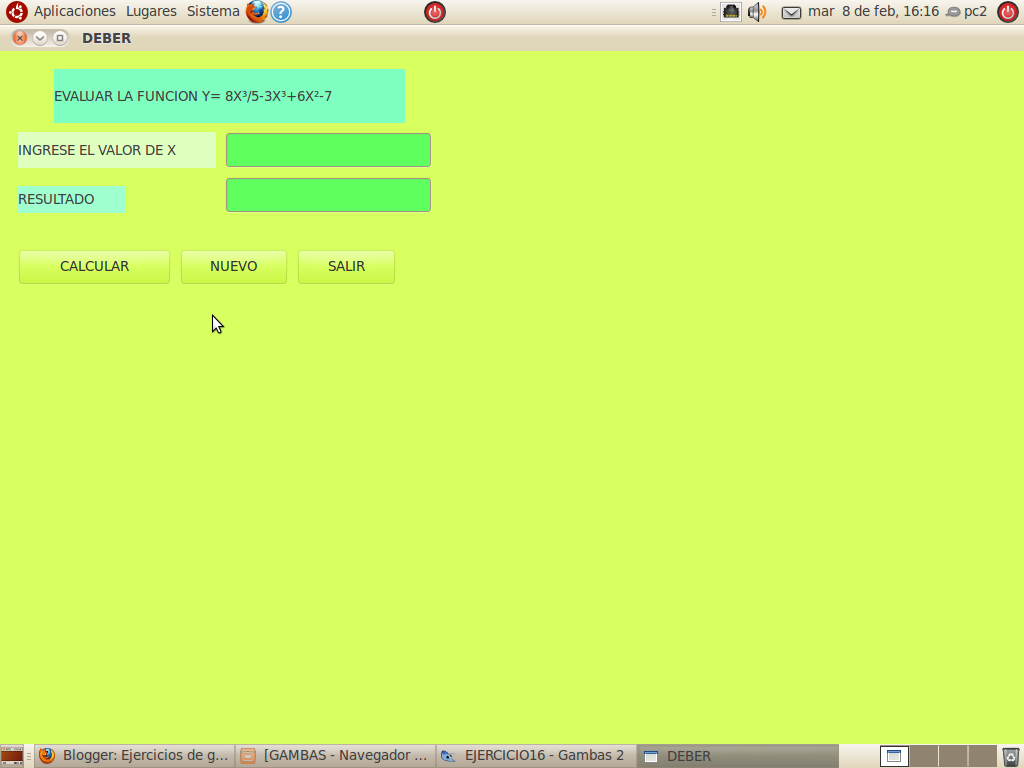Open the Aplicaciones menu

74,12
